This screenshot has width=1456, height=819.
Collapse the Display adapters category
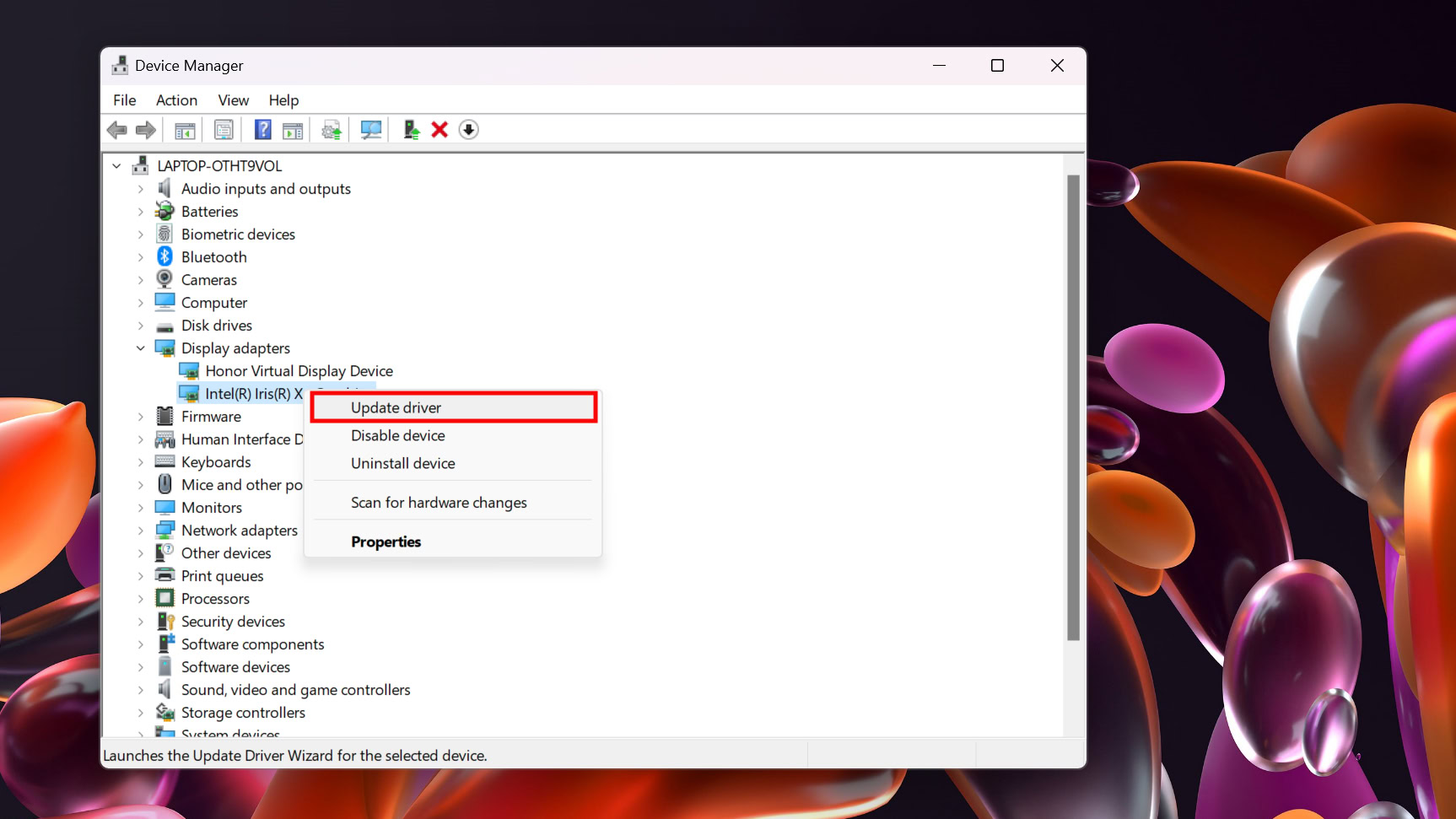[x=141, y=348]
